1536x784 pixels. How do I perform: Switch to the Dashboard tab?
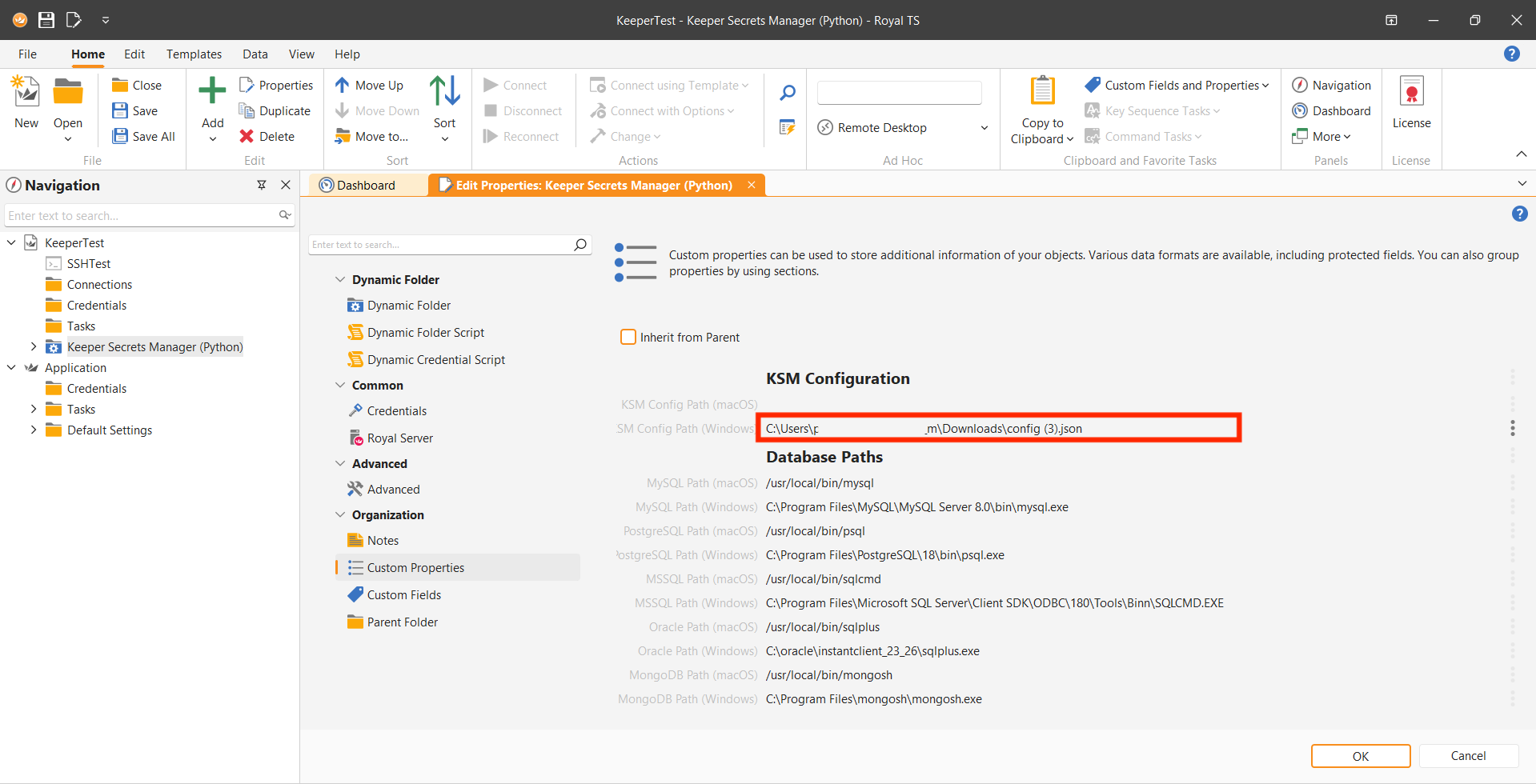click(x=366, y=186)
